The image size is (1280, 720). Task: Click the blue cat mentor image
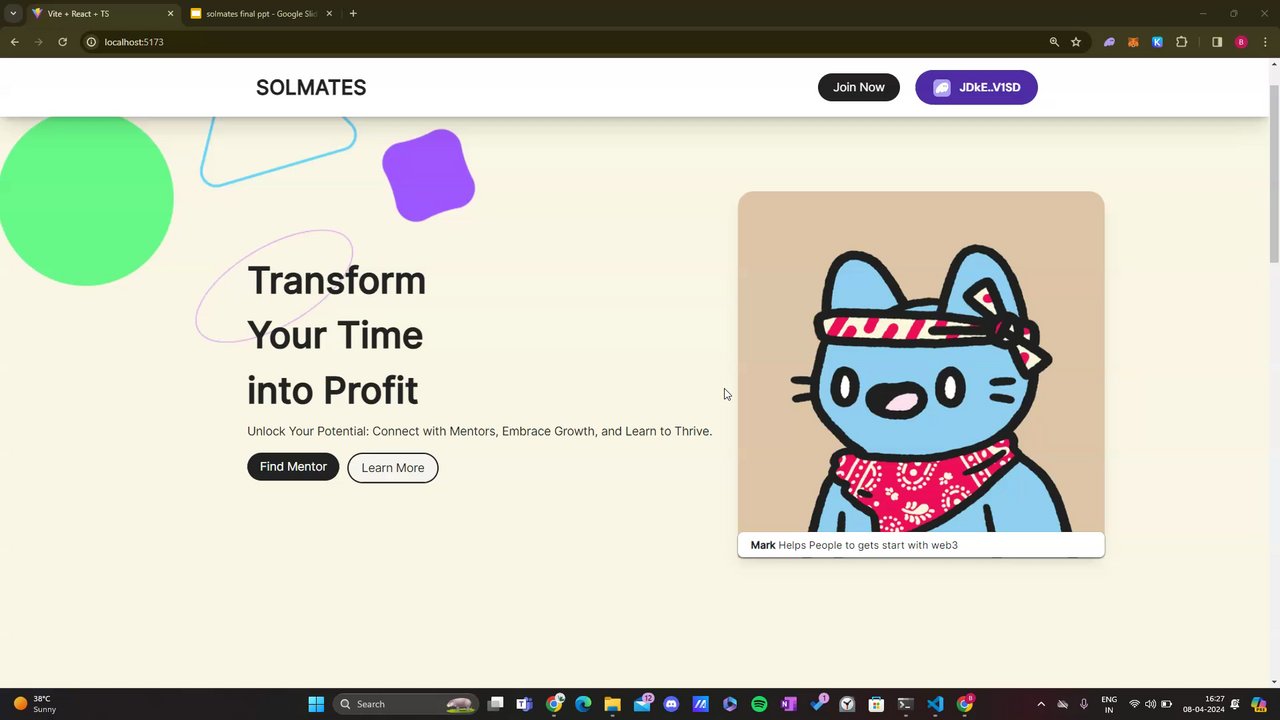tap(921, 362)
